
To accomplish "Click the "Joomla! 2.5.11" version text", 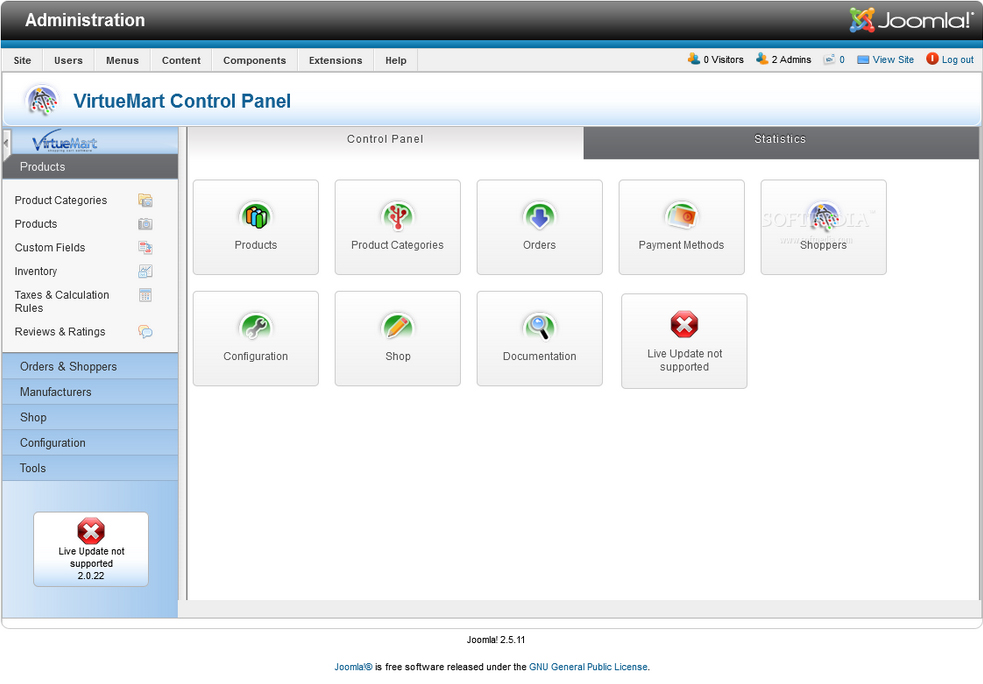I will [496, 640].
